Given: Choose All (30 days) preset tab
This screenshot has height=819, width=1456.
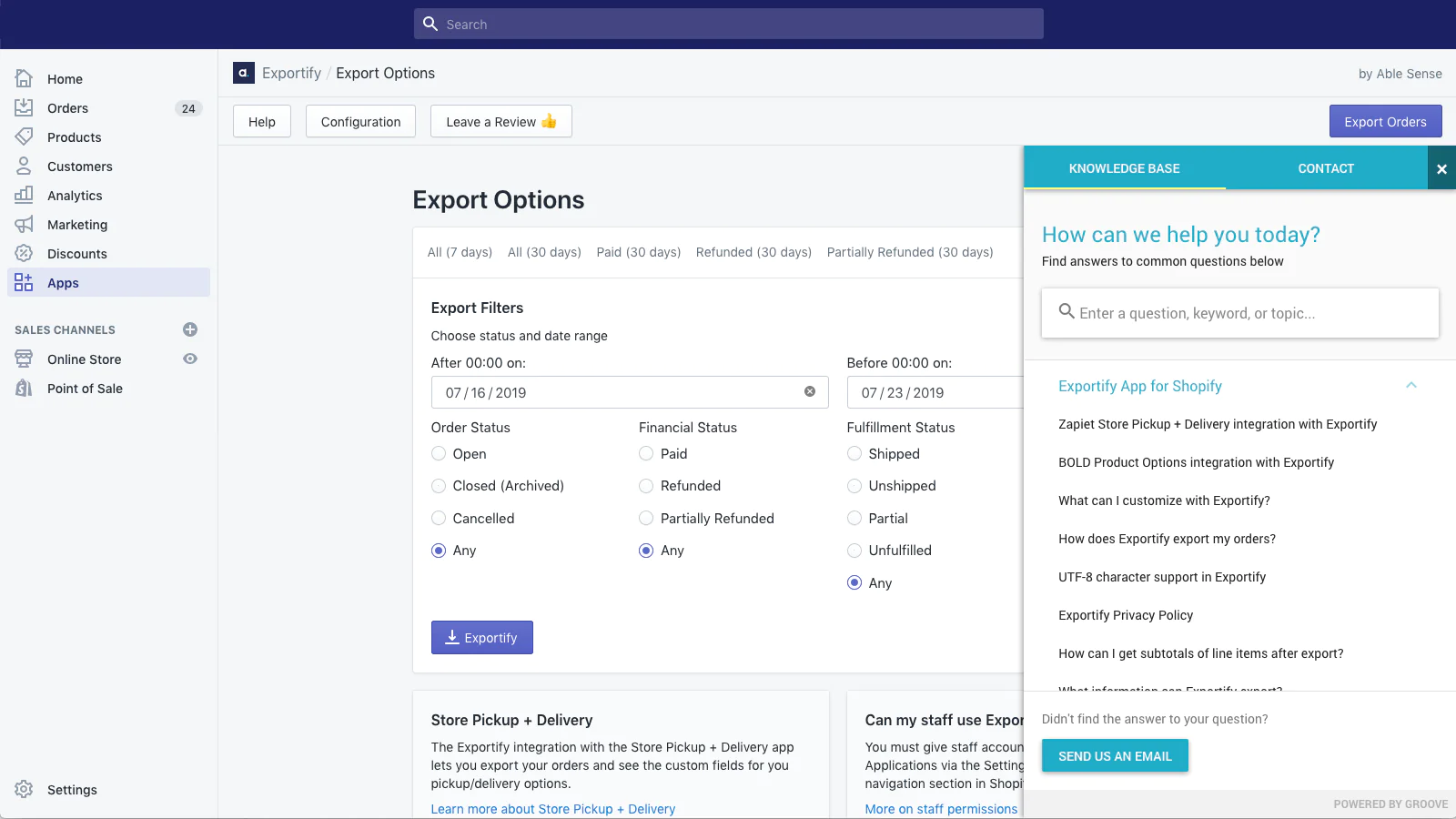Looking at the screenshot, I should click(544, 252).
